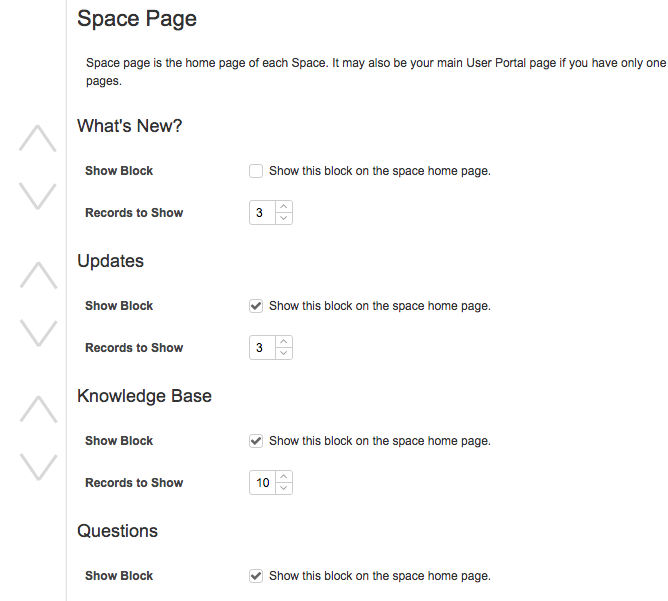668x601 pixels.
Task: Increase Knowledge Base records with up arrow
Action: tap(284, 477)
